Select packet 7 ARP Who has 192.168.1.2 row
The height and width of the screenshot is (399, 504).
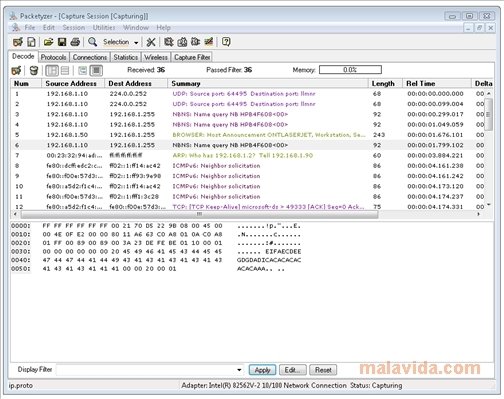point(247,156)
